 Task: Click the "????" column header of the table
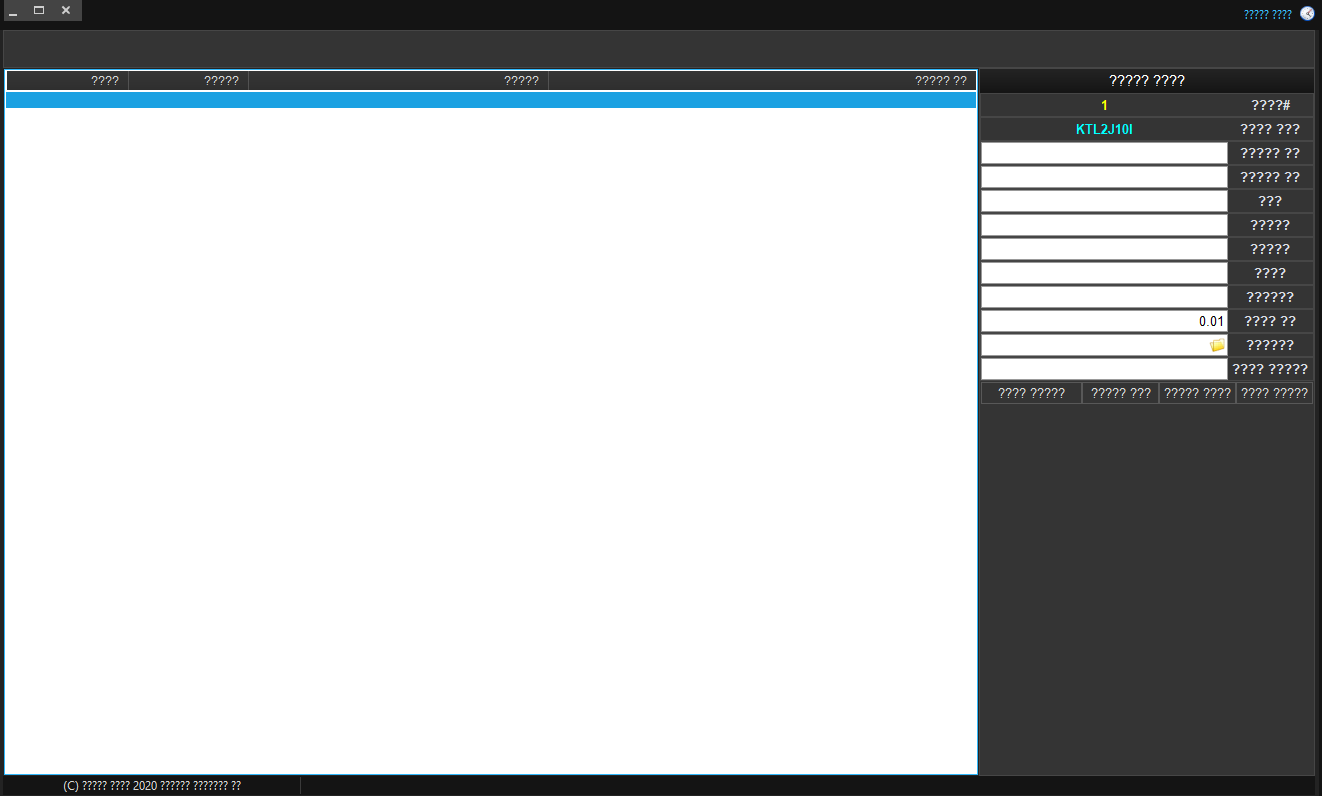(68, 81)
